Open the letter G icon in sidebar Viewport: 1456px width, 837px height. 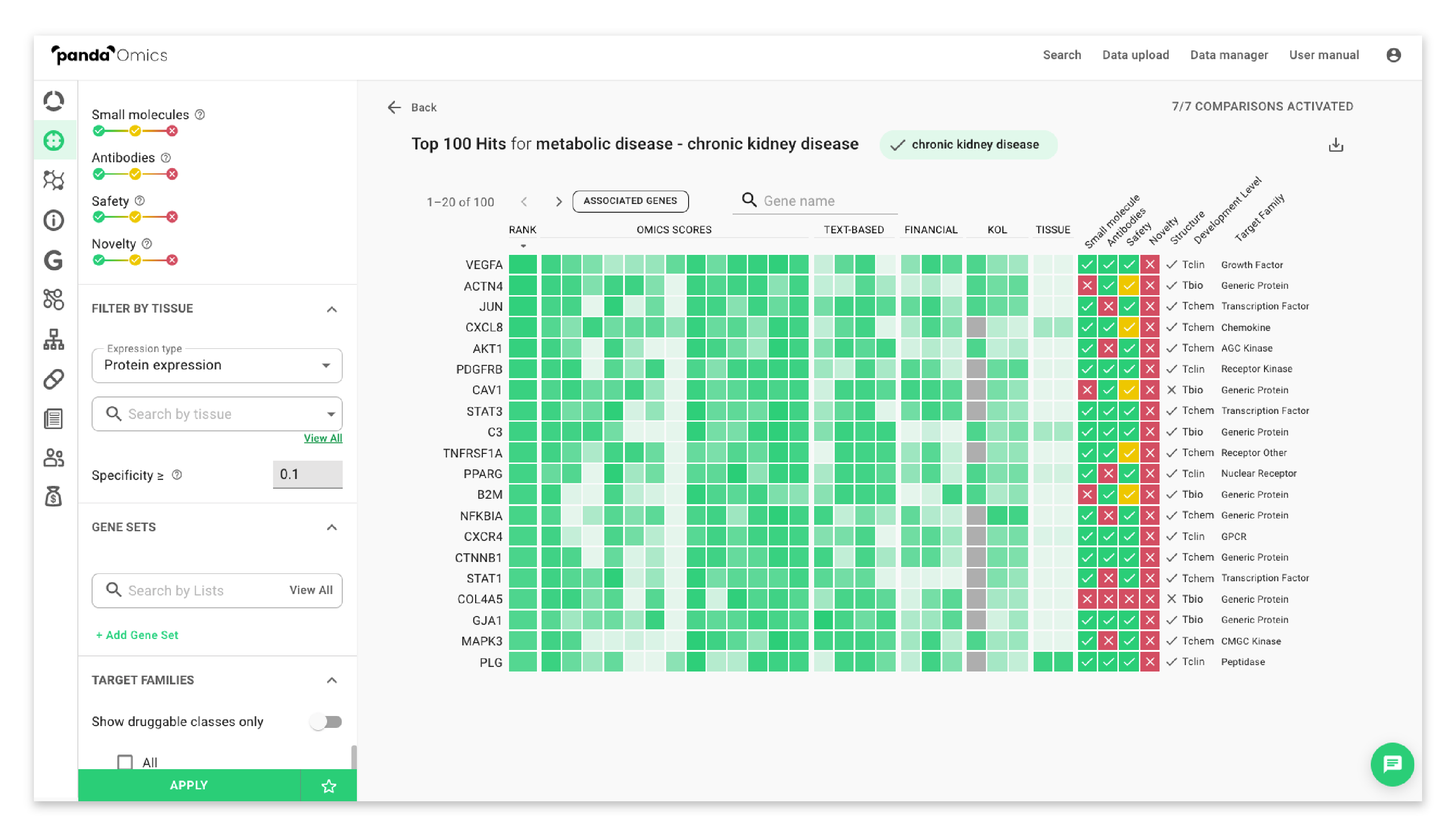tap(54, 260)
